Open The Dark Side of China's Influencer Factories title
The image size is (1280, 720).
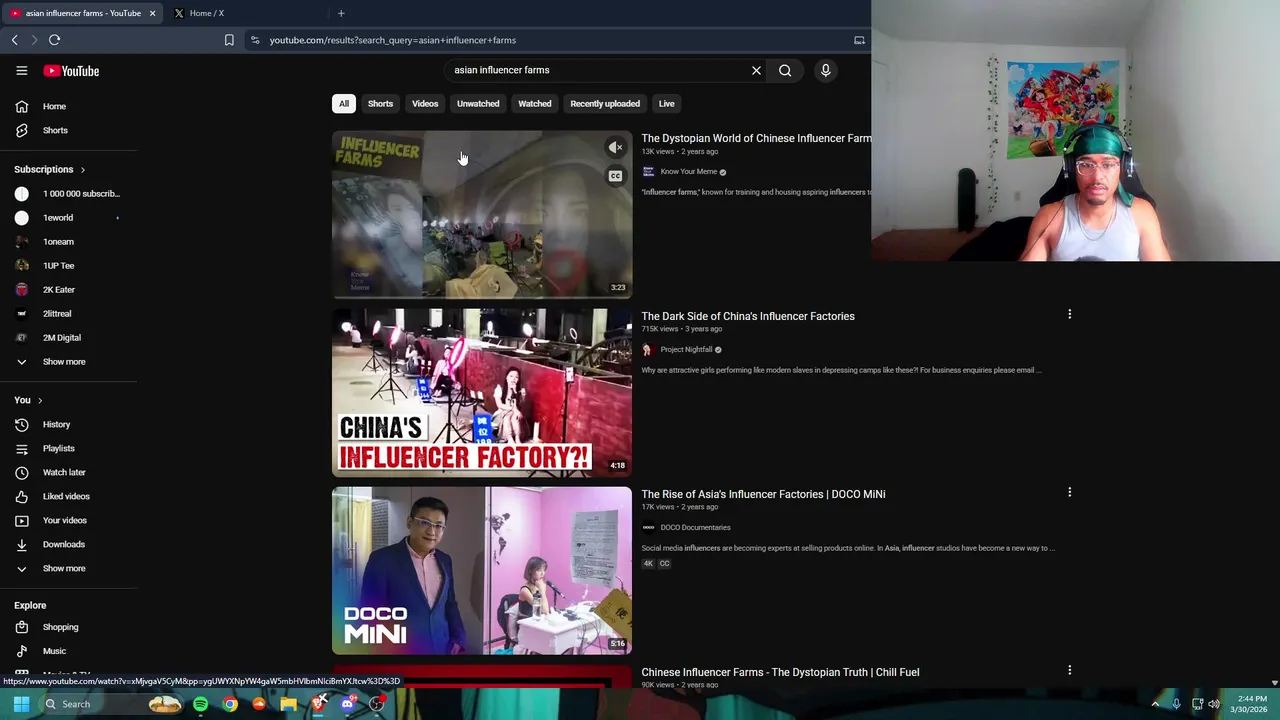tap(748, 316)
